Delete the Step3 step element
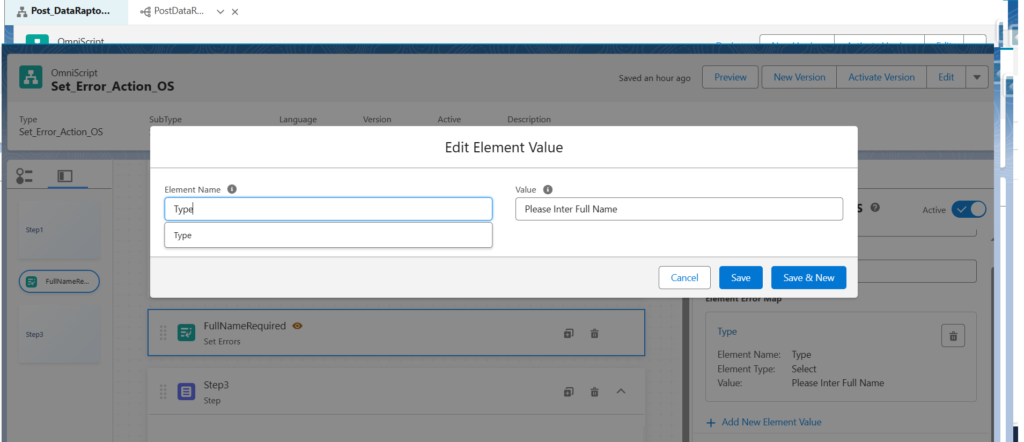 tap(594, 392)
